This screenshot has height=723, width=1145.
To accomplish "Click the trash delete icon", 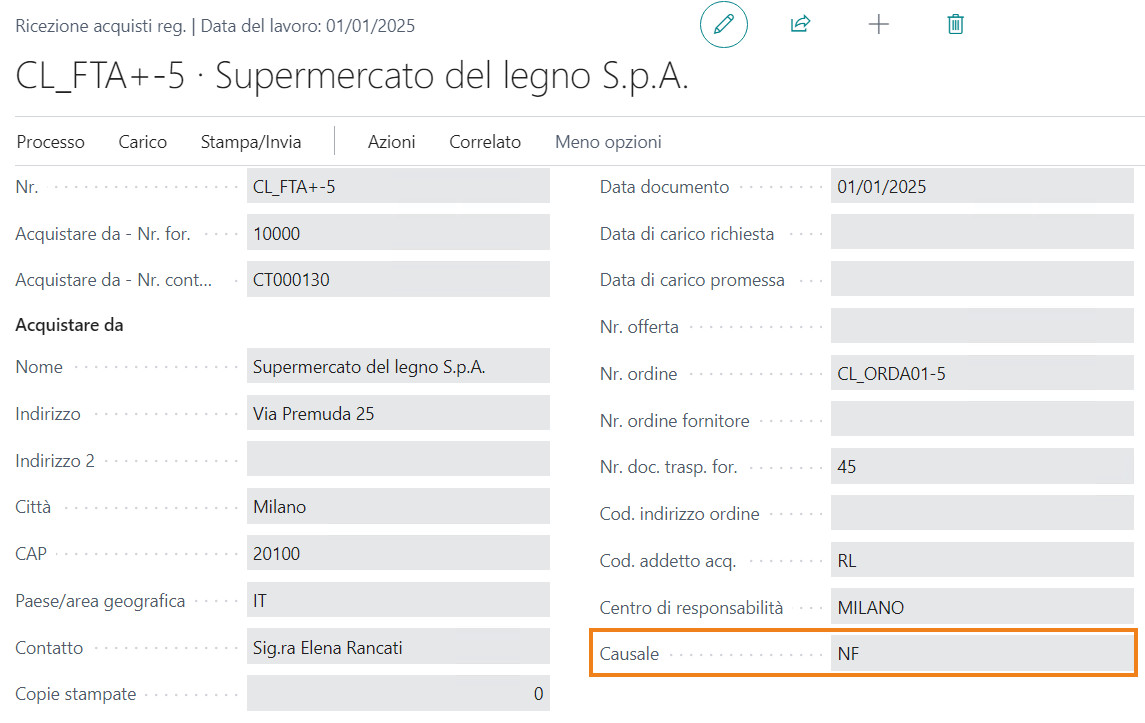I will (955, 25).
